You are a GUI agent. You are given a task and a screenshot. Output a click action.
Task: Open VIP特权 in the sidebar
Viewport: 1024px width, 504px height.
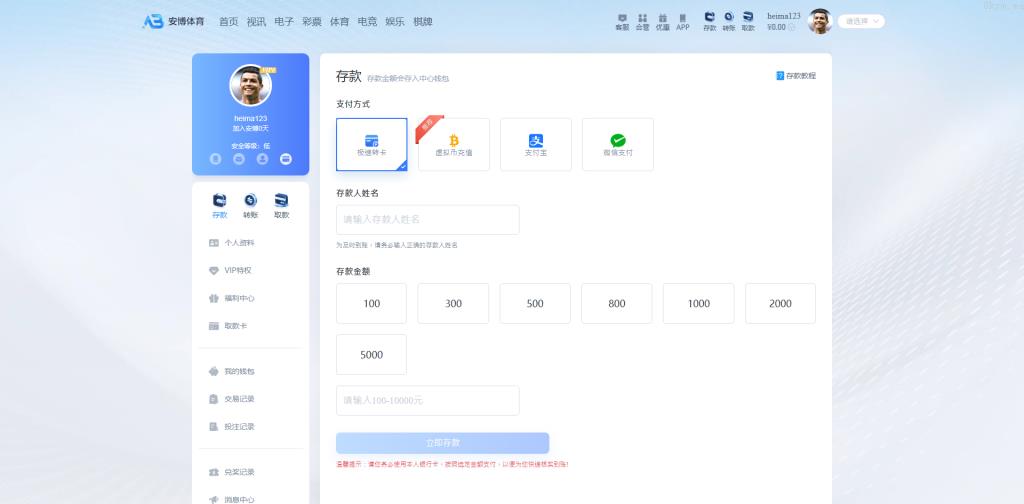click(237, 270)
